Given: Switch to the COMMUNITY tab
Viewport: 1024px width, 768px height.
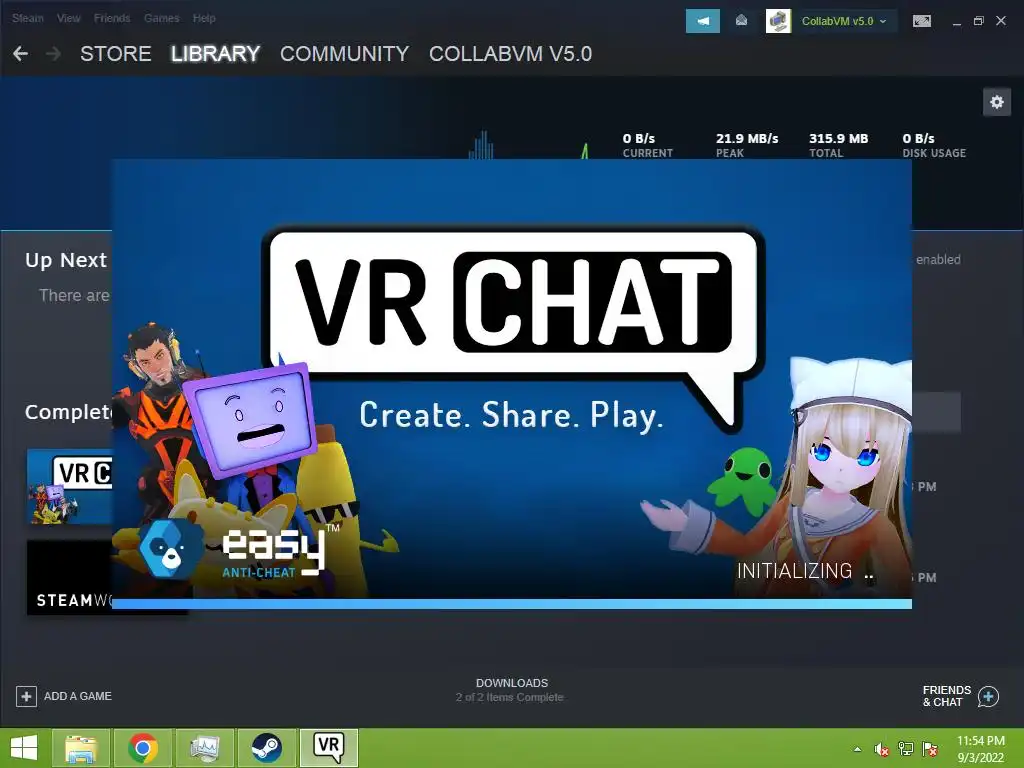Looking at the screenshot, I should 344,54.
